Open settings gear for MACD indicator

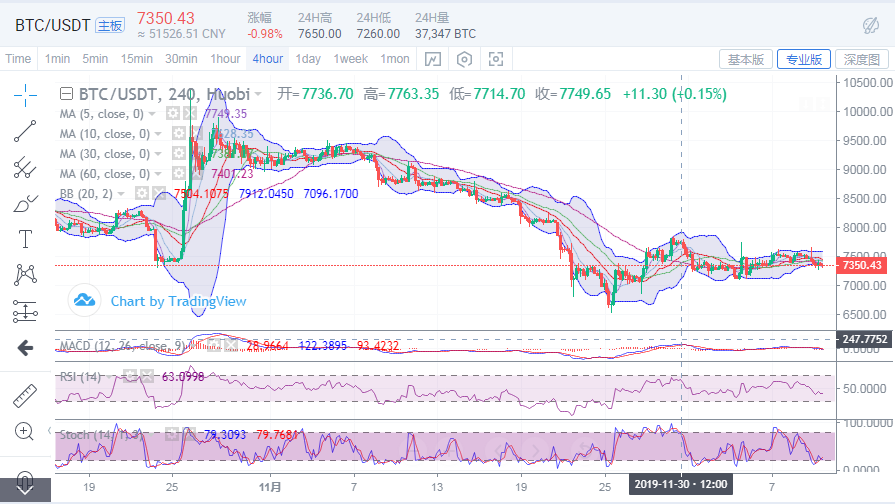tap(214, 345)
